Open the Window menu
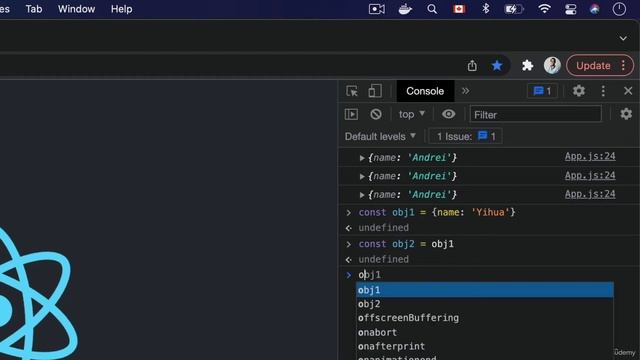 [x=76, y=9]
